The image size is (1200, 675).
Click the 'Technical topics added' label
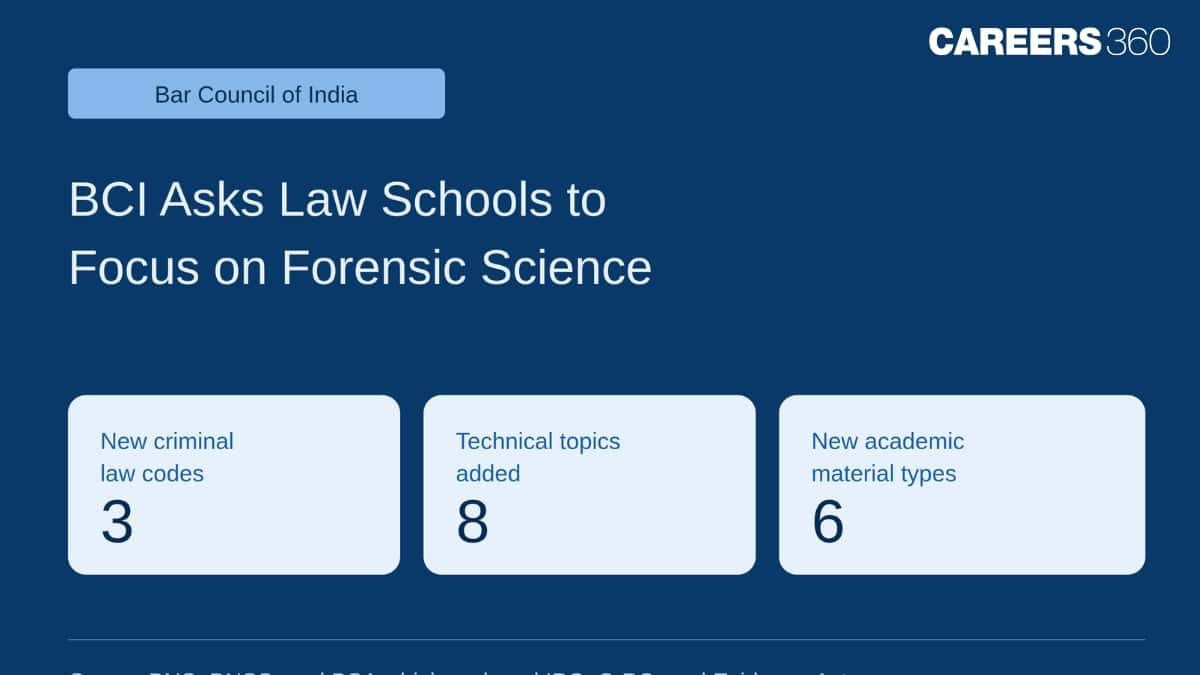point(538,457)
